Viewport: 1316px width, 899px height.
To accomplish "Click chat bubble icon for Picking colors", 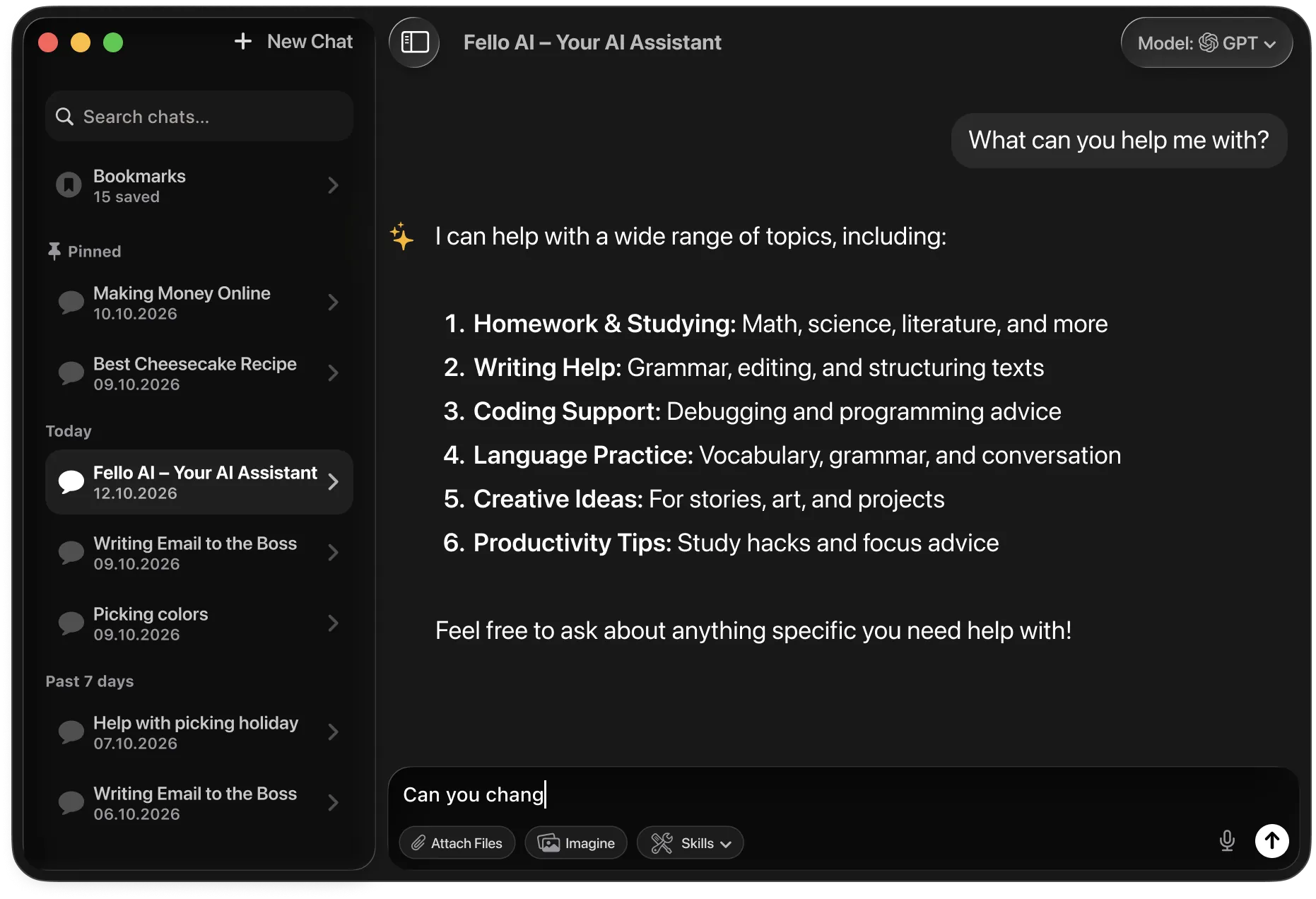I will click(71, 623).
